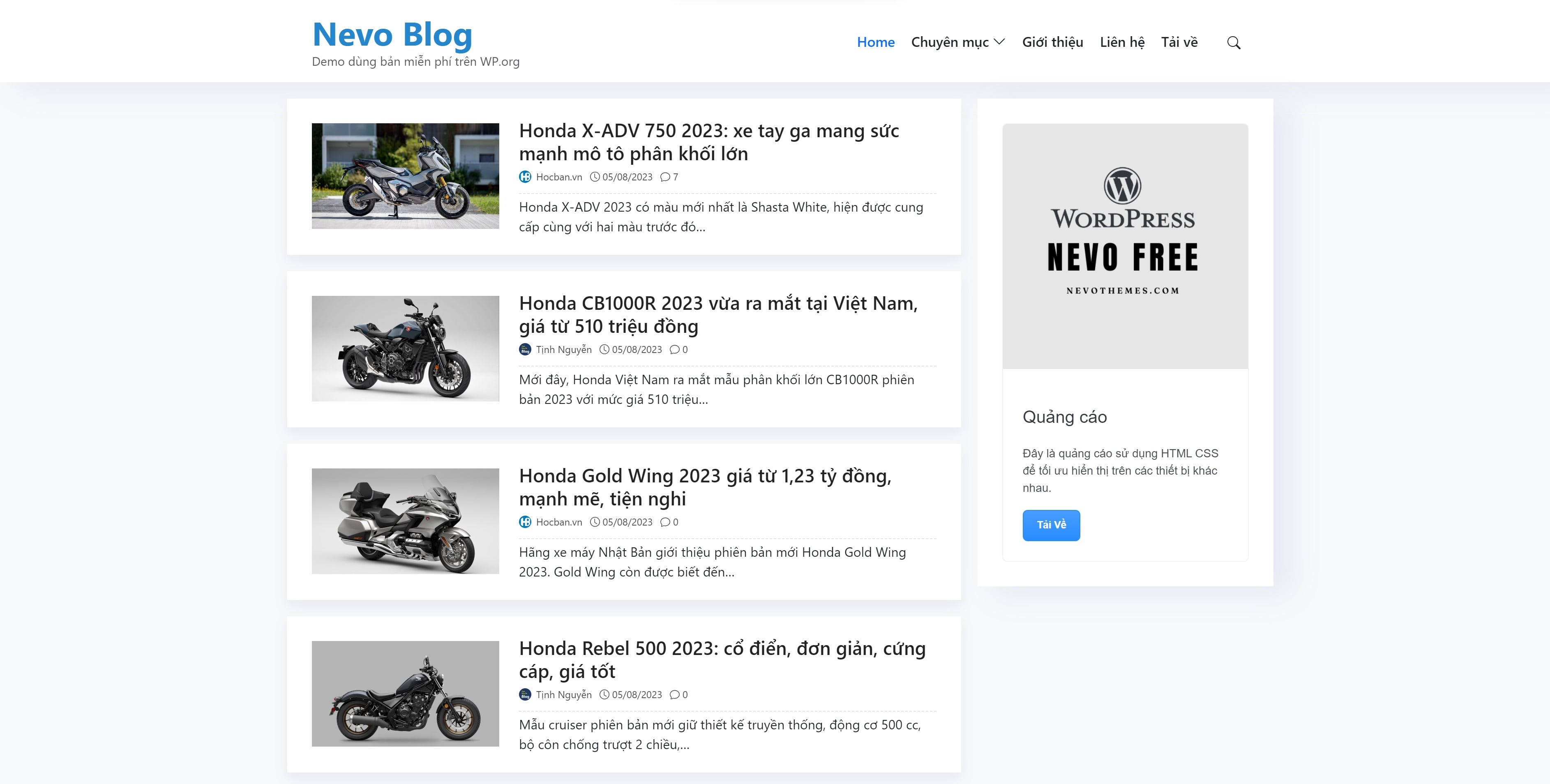The image size is (1550, 784).
Task: Click the comment icon on Honda Gold Wing post
Action: click(666, 522)
